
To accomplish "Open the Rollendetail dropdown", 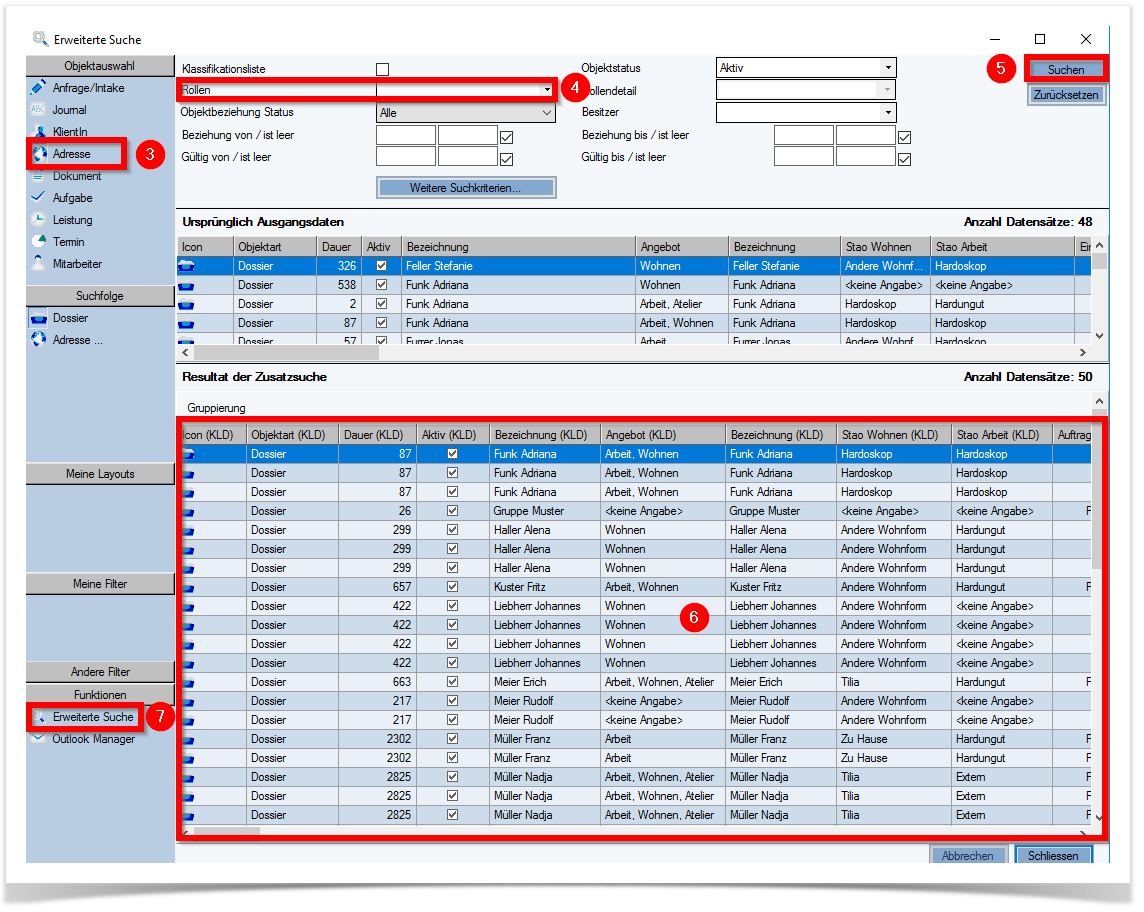I will click(887, 90).
